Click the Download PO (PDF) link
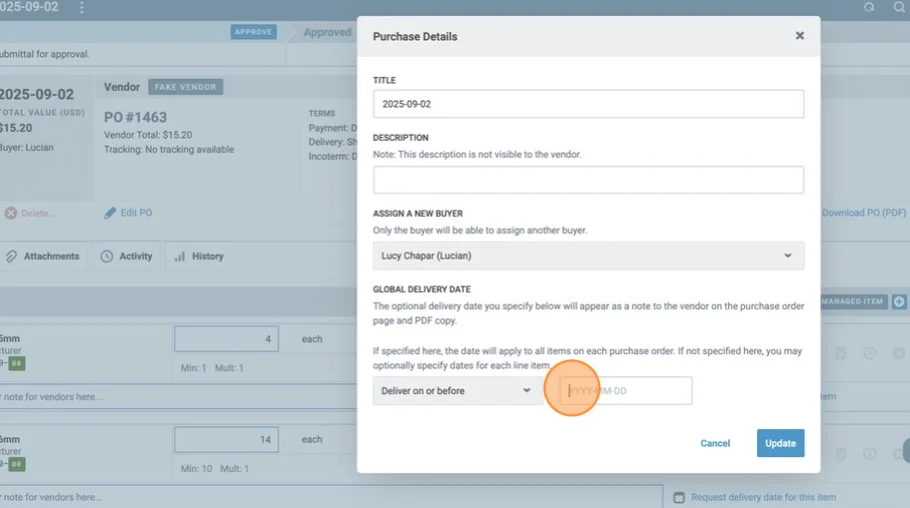 pos(863,213)
